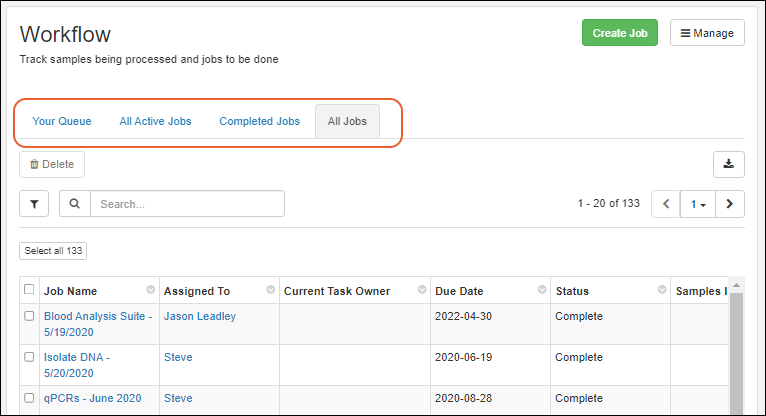766x416 pixels.
Task: Expand the page number dropdown
Action: [x=697, y=204]
